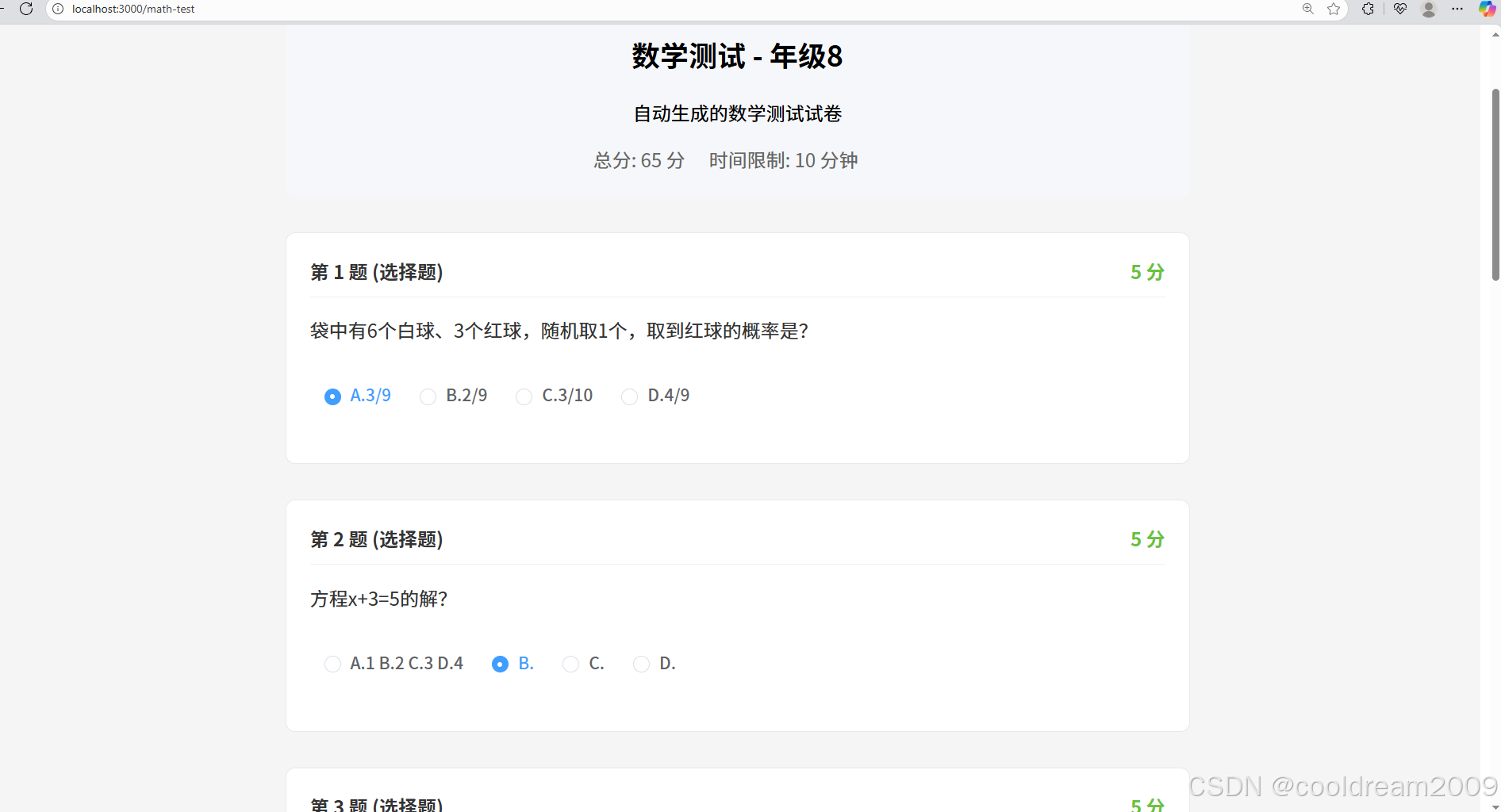Click the 第 2 题 (选择题) heading
Screen dimensions: 1501x812
pyautogui.click(x=377, y=540)
